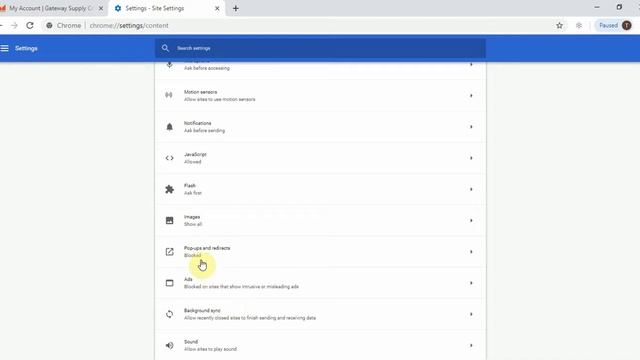Click 'Ask before sending' under Notifications

204,131
